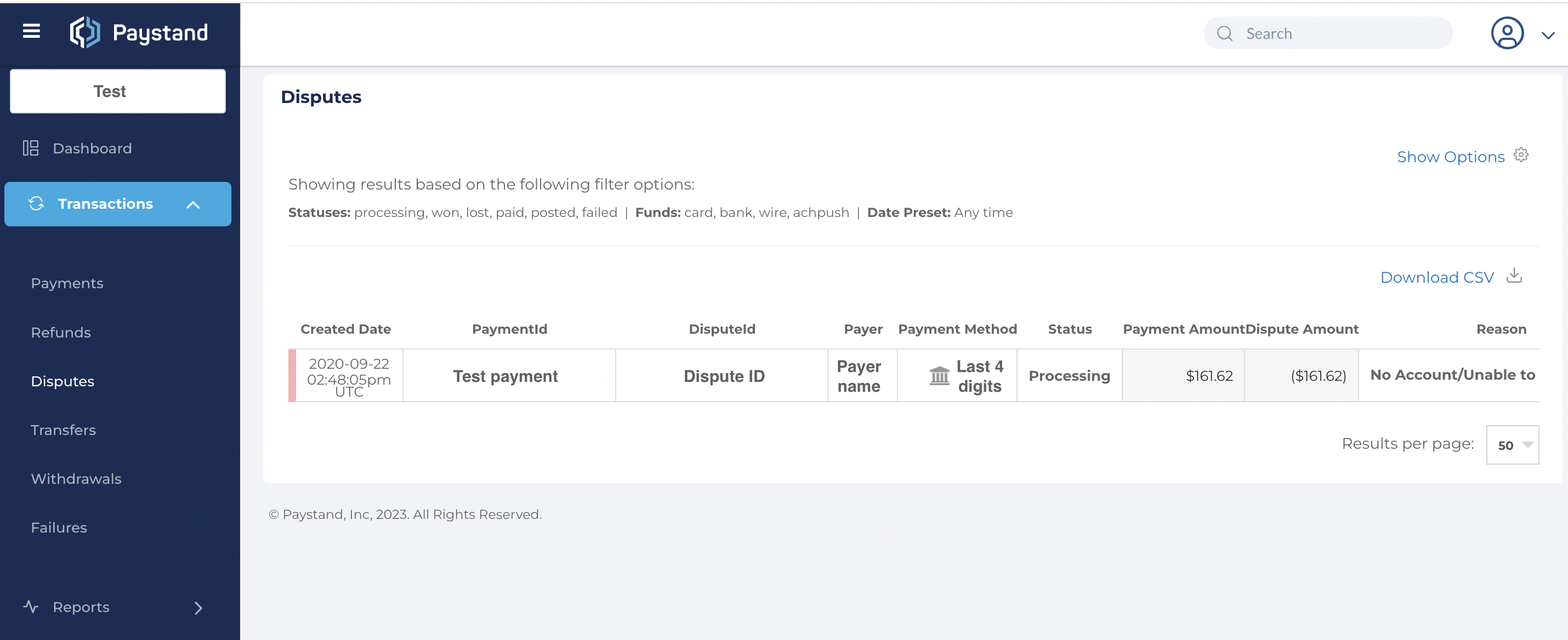The width and height of the screenshot is (1568, 640).
Task: Click the DisputeId column header
Action: [722, 329]
